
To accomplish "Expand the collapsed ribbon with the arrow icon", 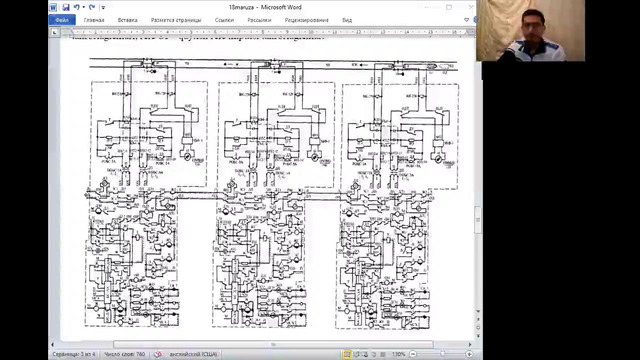I will (x=466, y=20).
